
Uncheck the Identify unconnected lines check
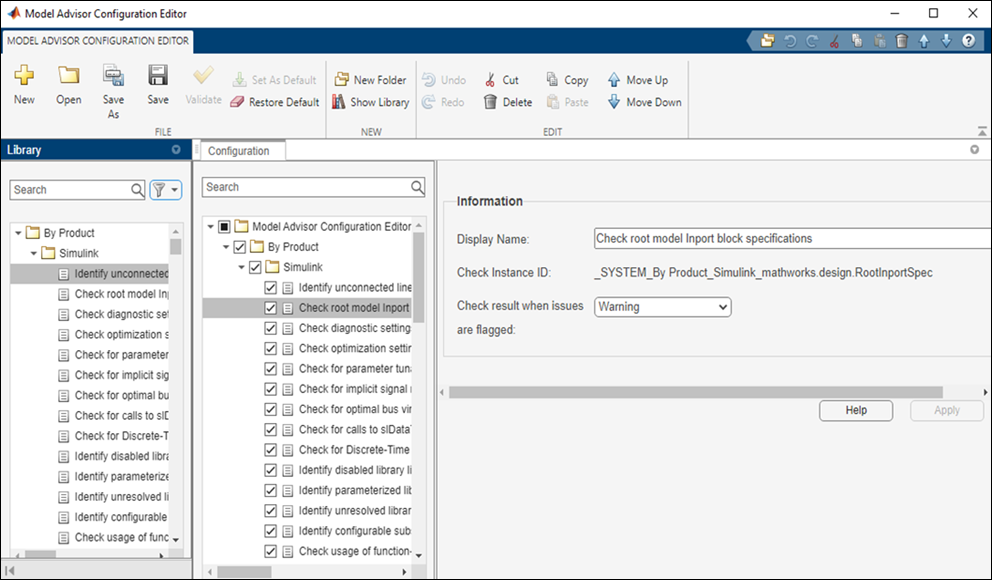click(x=270, y=289)
